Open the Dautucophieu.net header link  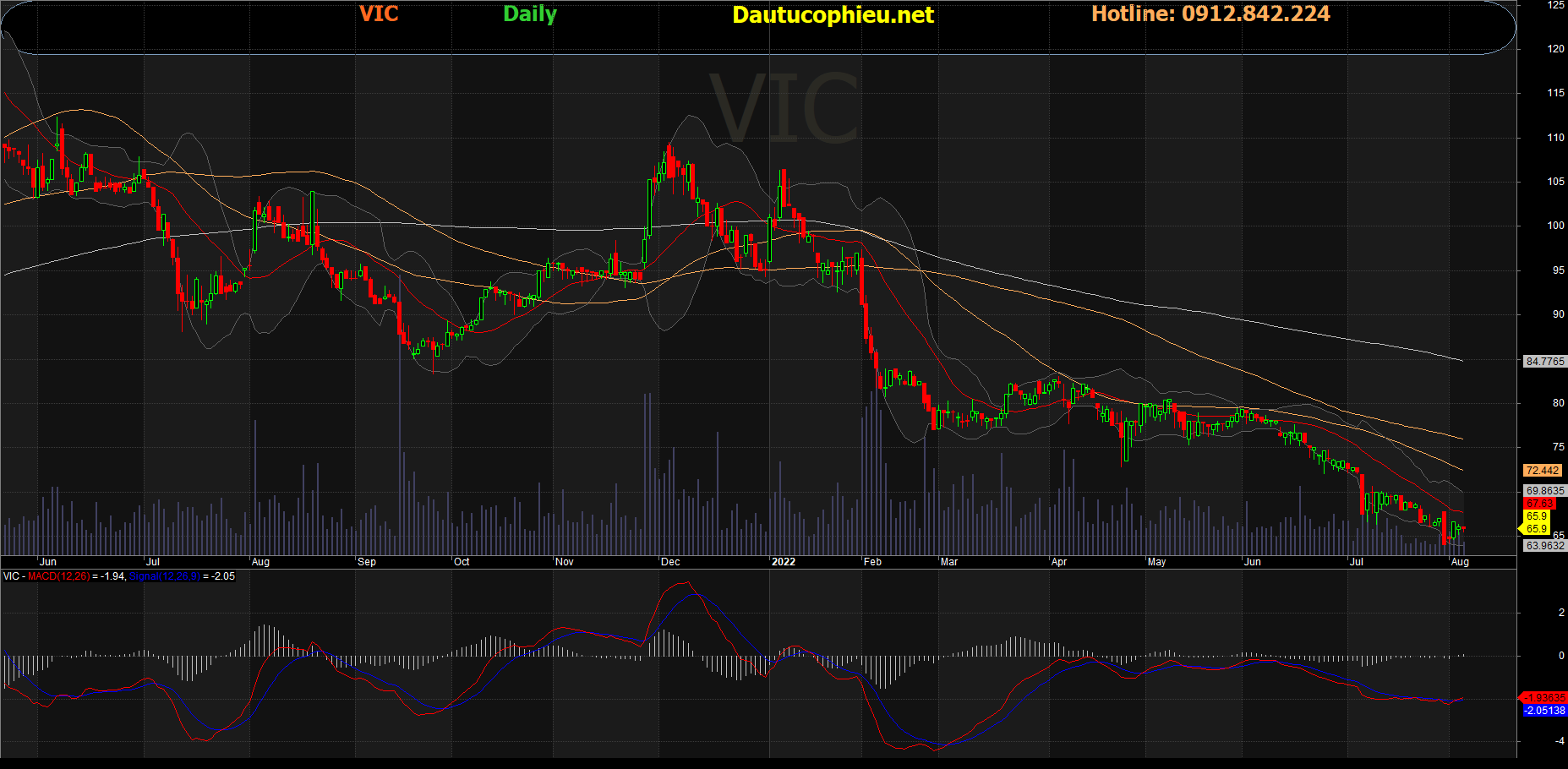coord(833,14)
